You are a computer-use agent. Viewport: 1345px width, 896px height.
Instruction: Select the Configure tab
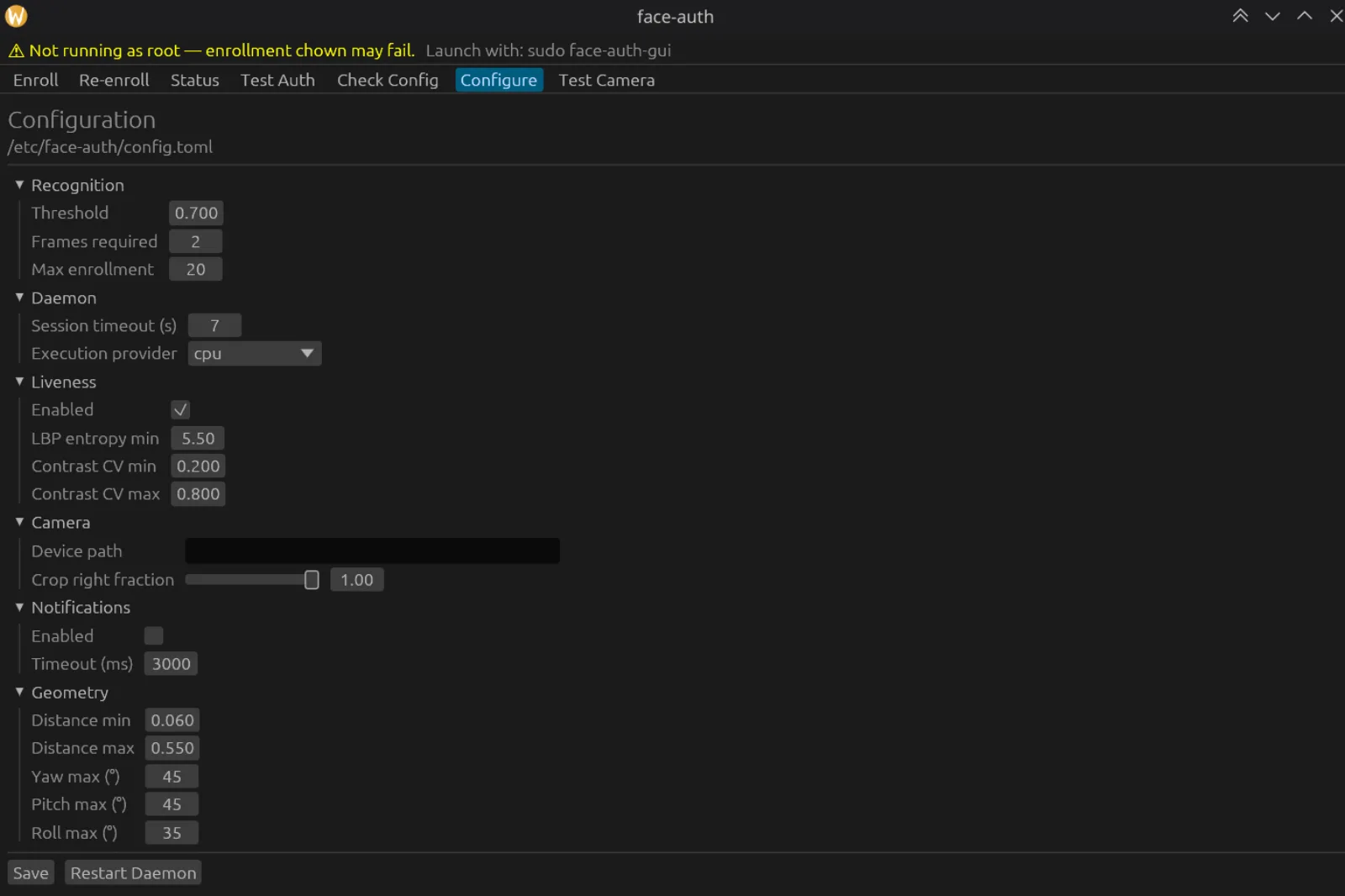(498, 80)
